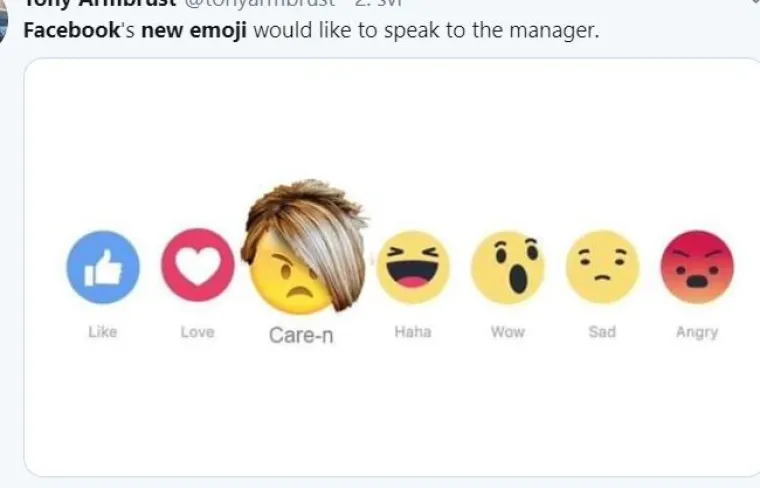Click the red Love heart icon
This screenshot has width=760, height=488.
coord(198,266)
